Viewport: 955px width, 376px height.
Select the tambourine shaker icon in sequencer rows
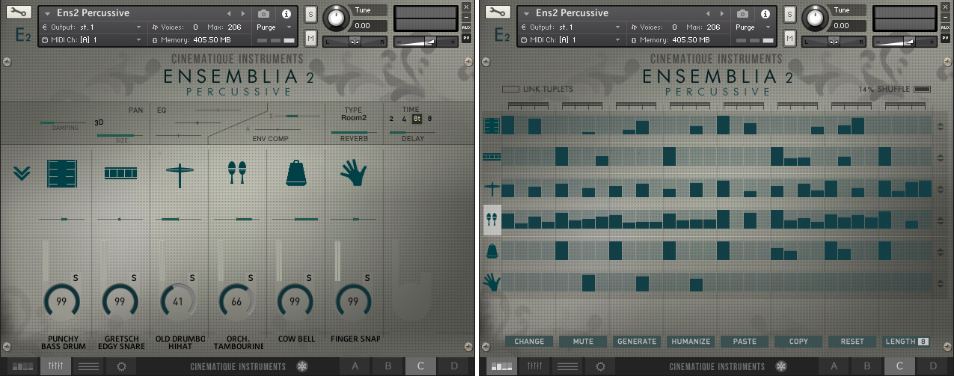492,220
